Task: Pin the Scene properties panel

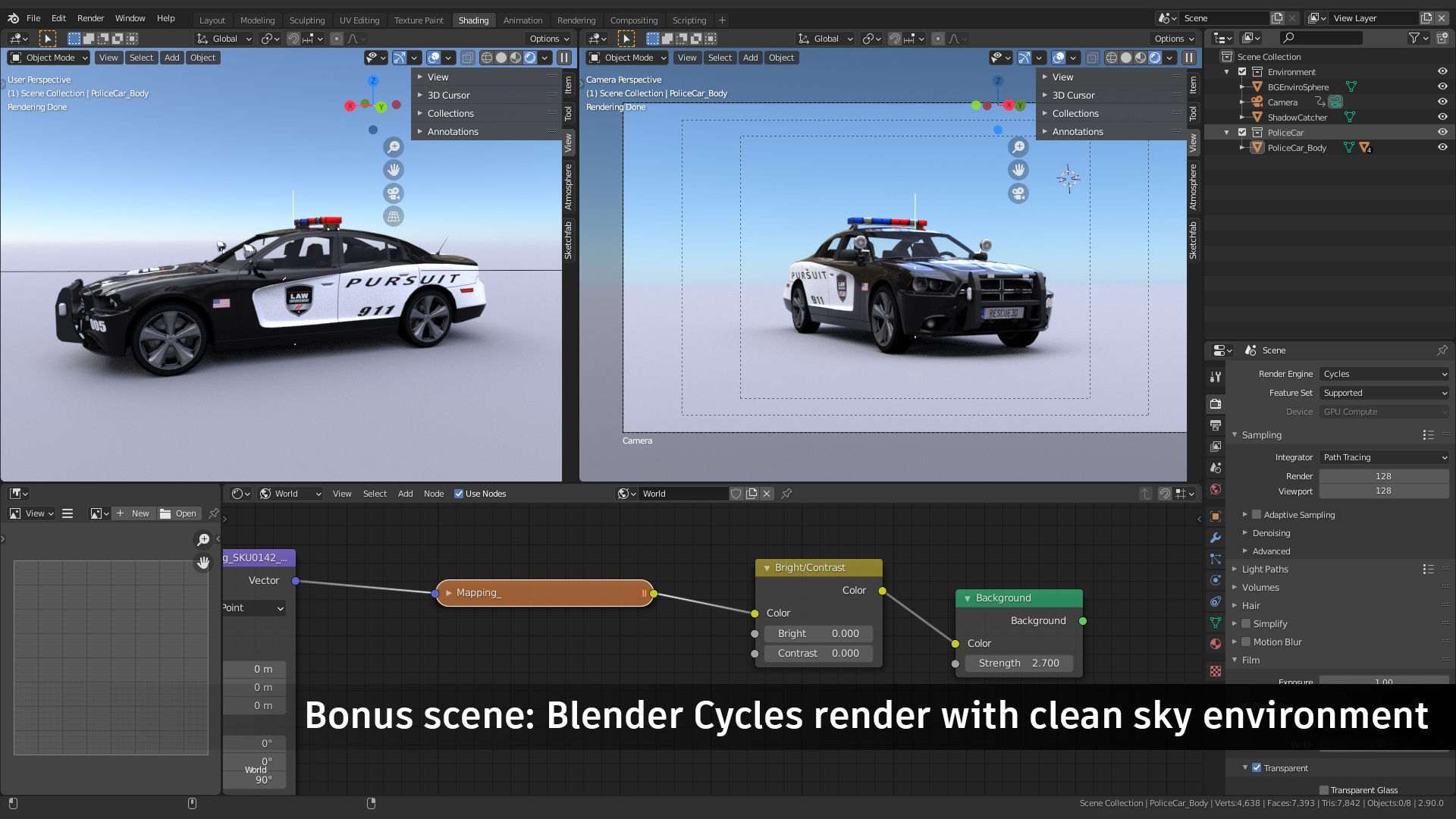Action: (x=1442, y=350)
